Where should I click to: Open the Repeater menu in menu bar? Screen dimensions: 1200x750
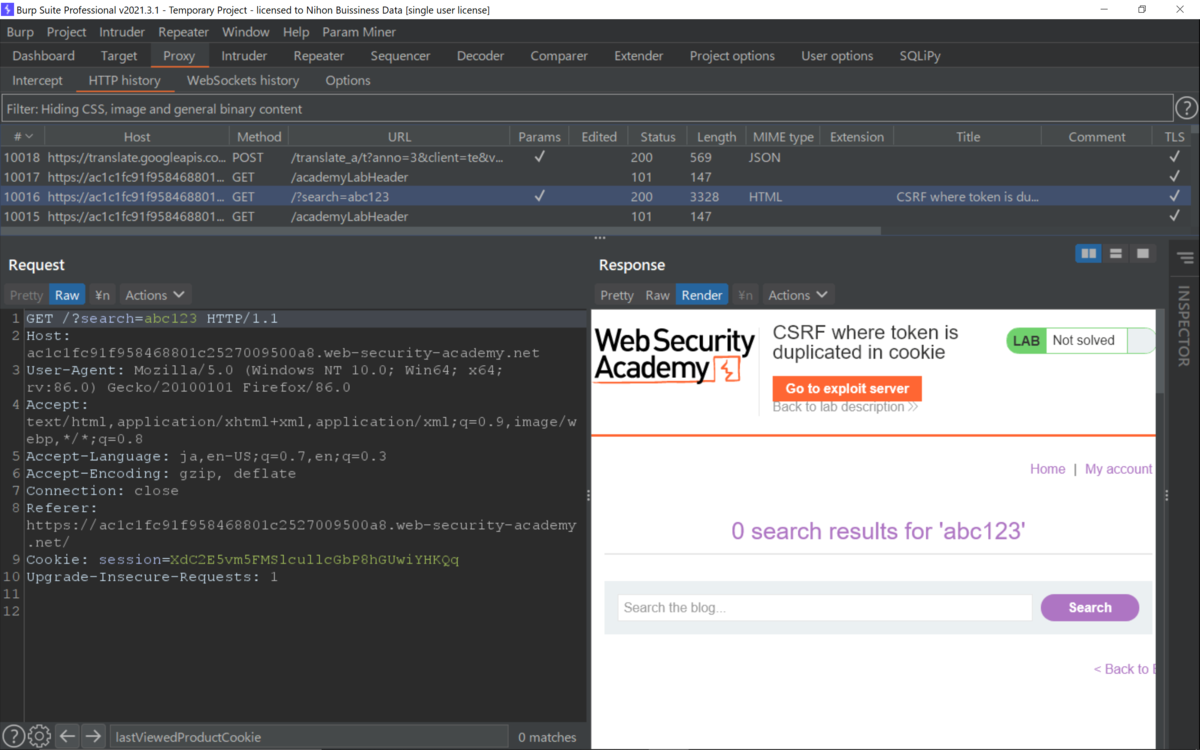pyautogui.click(x=183, y=32)
